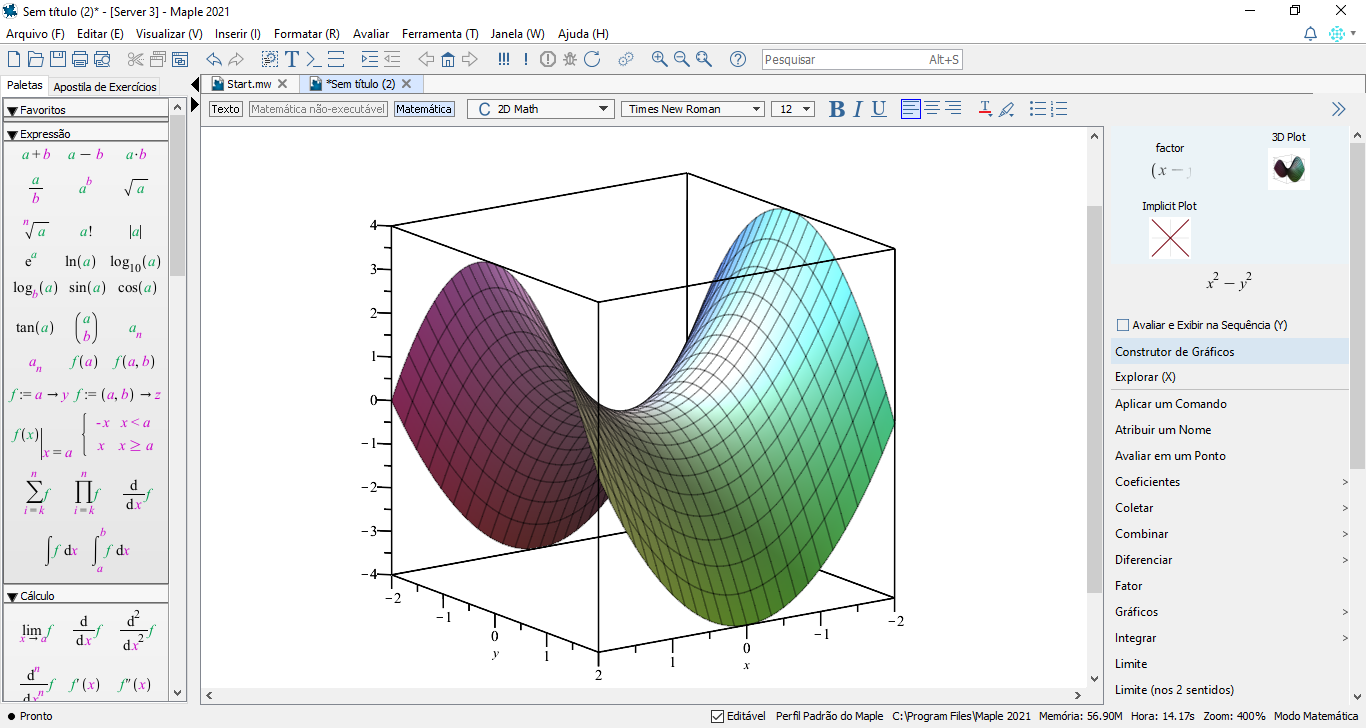Screen dimensions: 1366x728
Task: Click the palette panel vertical scrollbar
Action: pos(178,195)
